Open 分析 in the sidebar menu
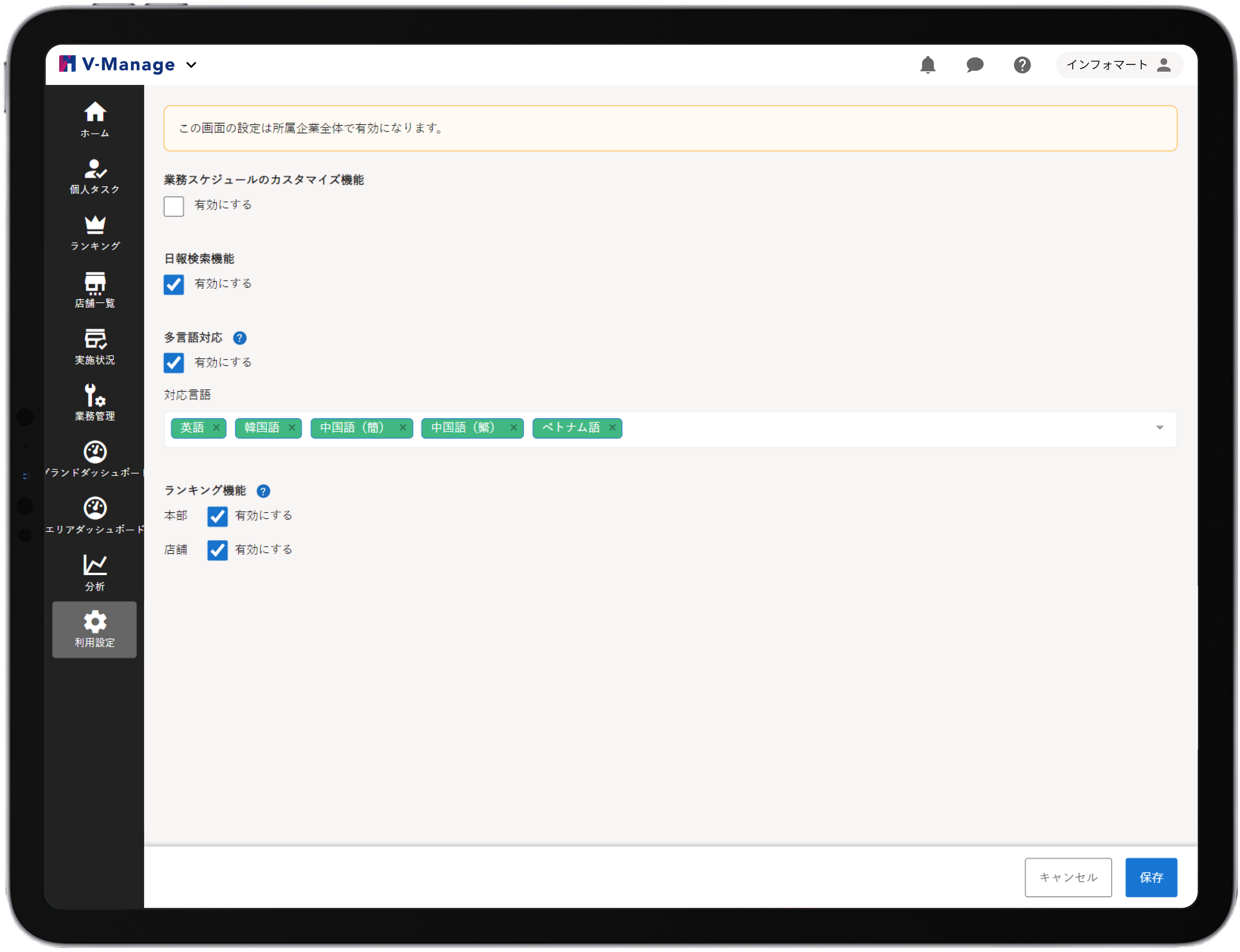The image size is (1240, 952). [x=95, y=572]
